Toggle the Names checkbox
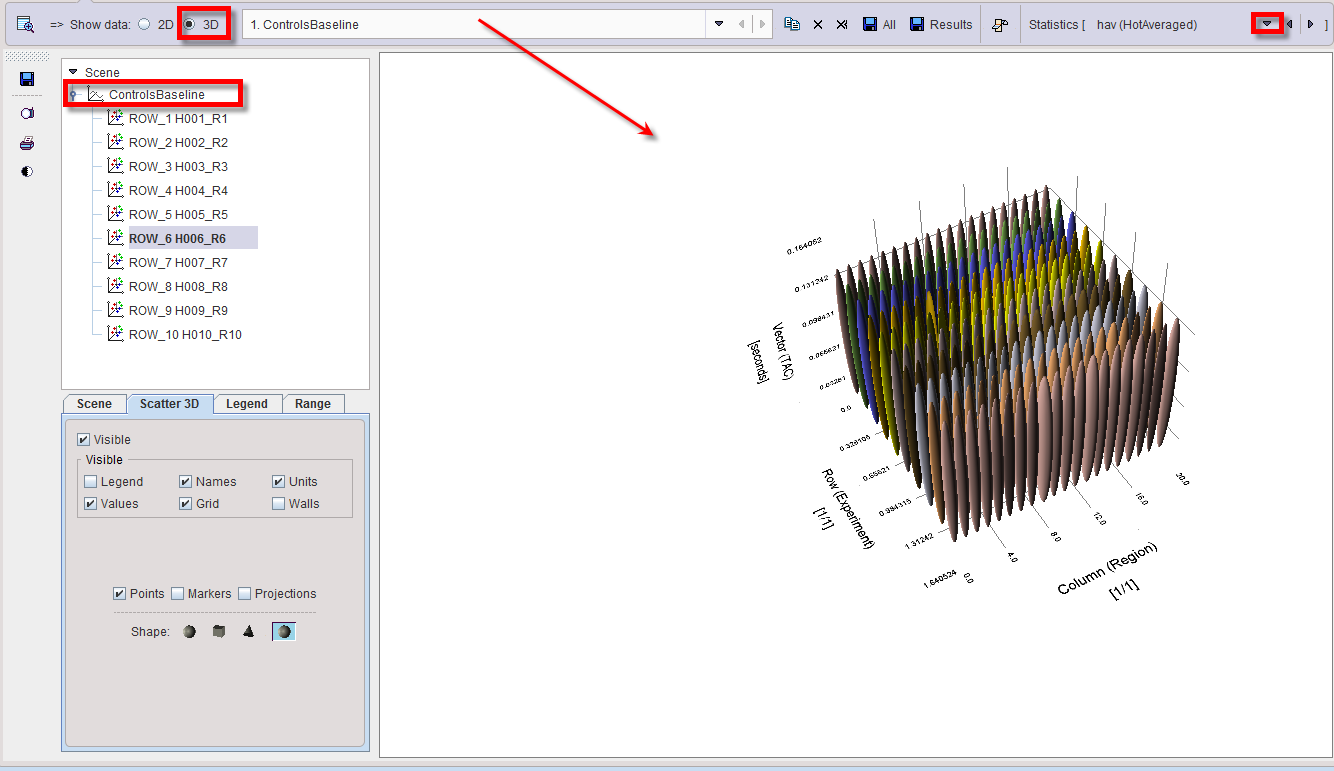 [x=186, y=482]
